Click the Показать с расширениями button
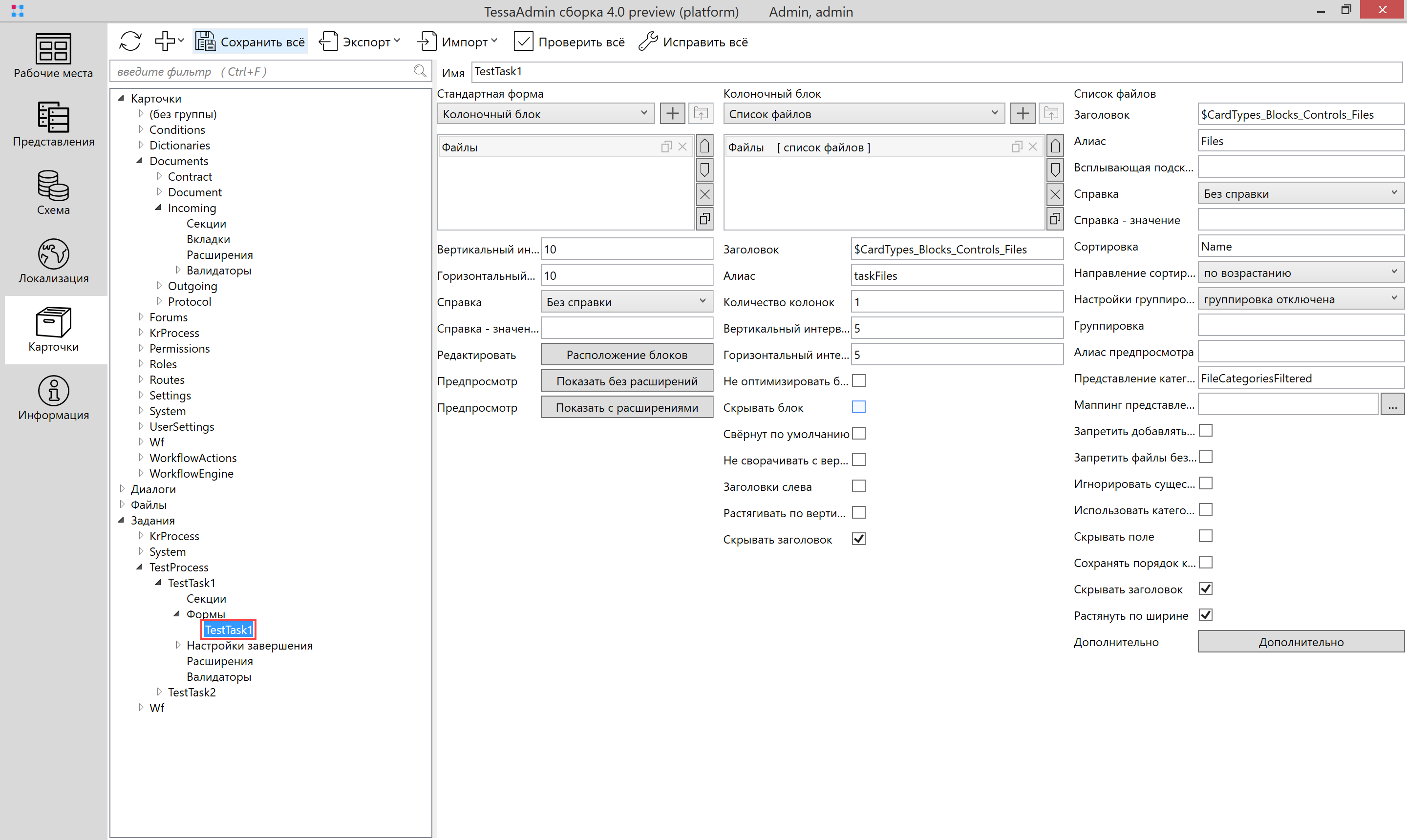 pos(626,408)
